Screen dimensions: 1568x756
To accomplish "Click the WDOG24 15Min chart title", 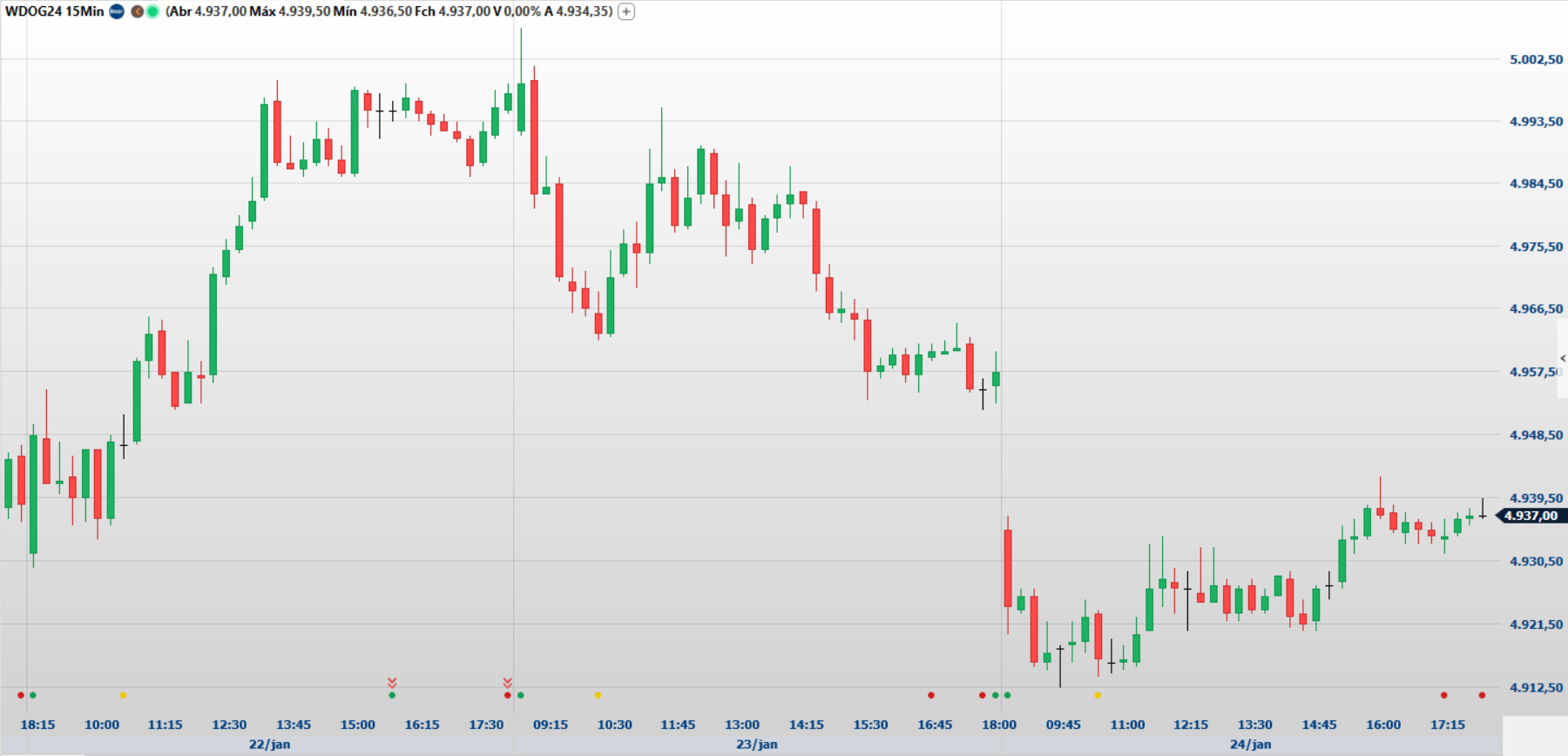I will point(54,11).
